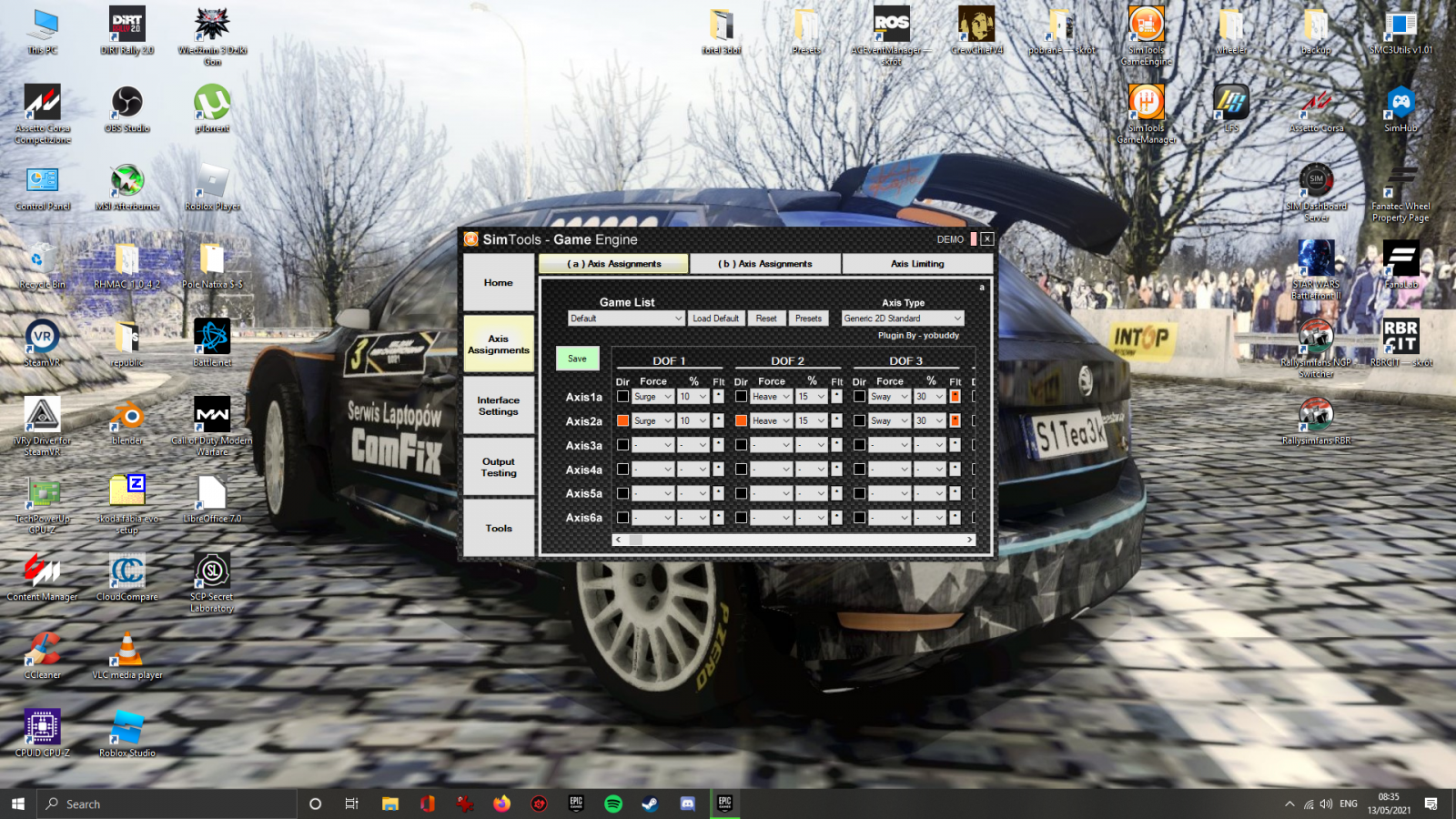
Task: Open VLC media player desktop icon
Action: pos(127,656)
